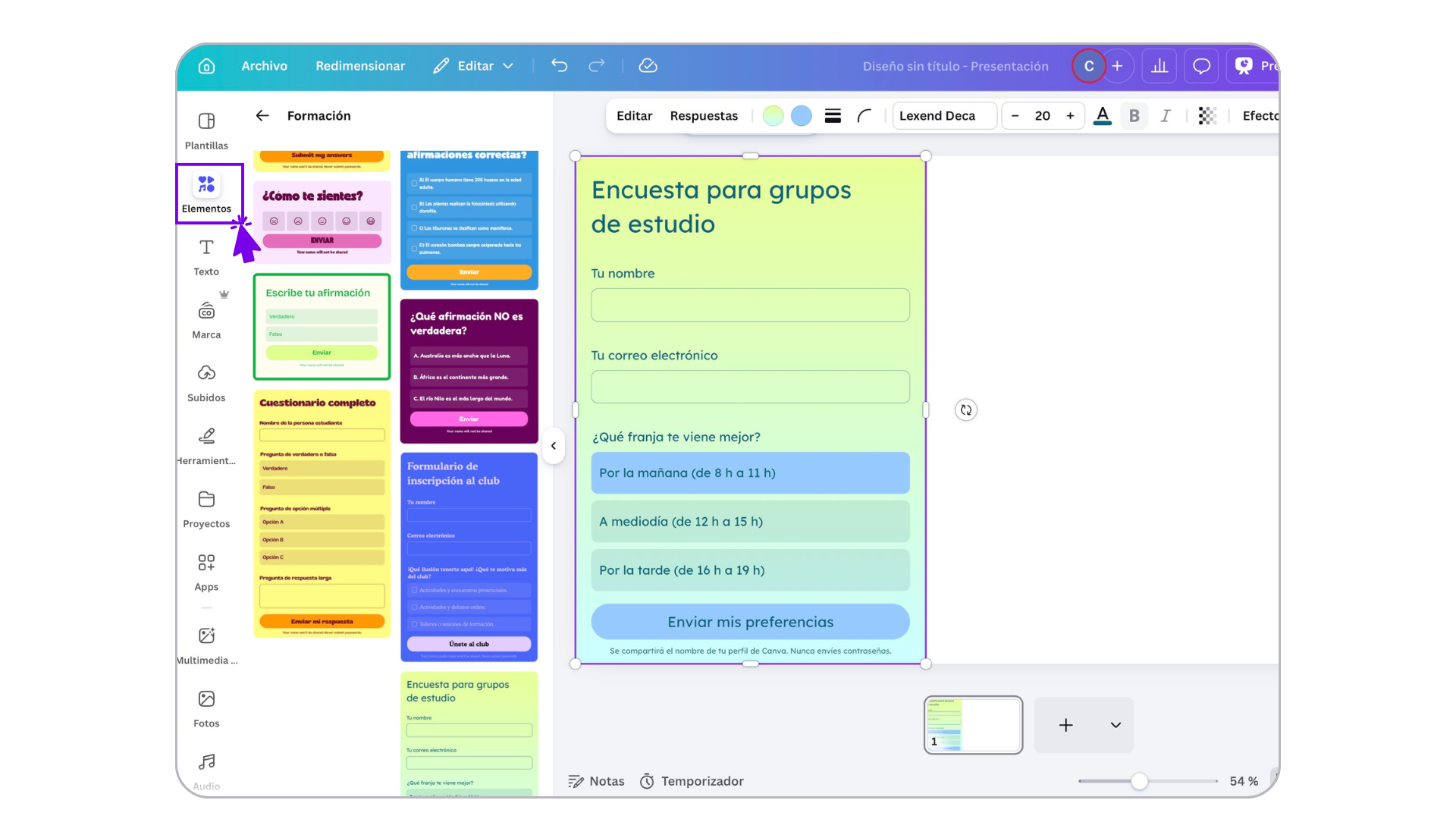Click the back arrow beside Formación
Viewport: 1456px width, 819px height.
pos(262,115)
